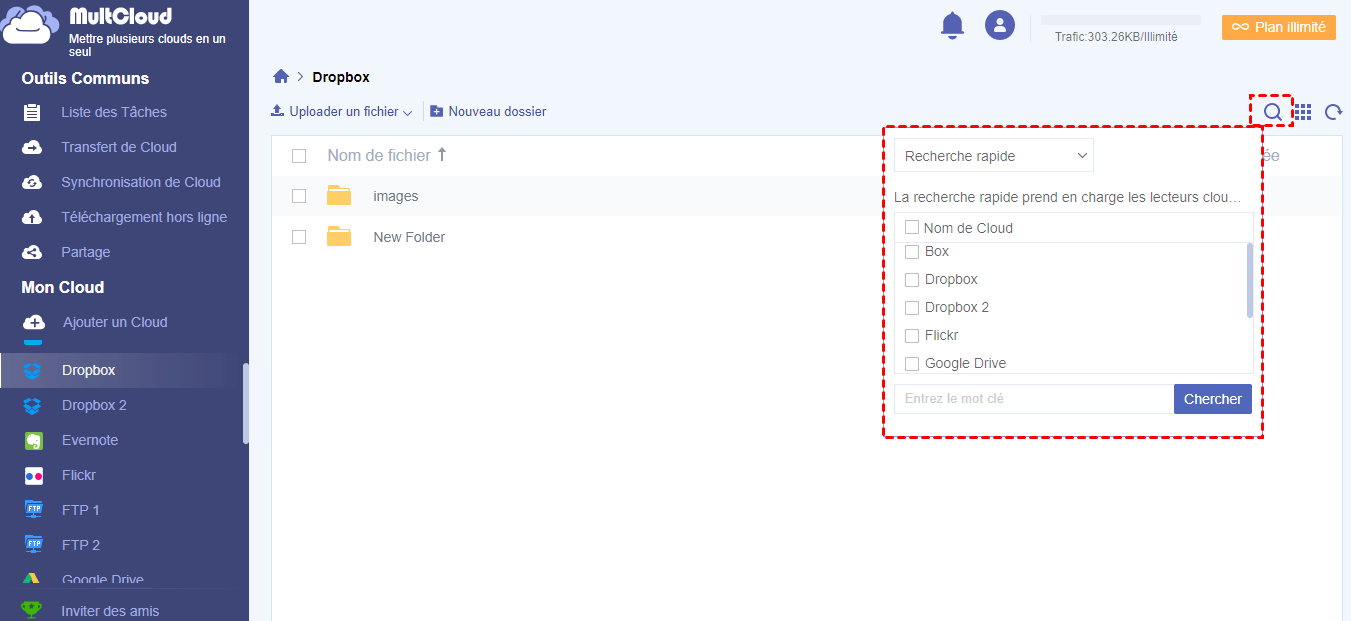Tick the images folder checkbox

point(299,196)
